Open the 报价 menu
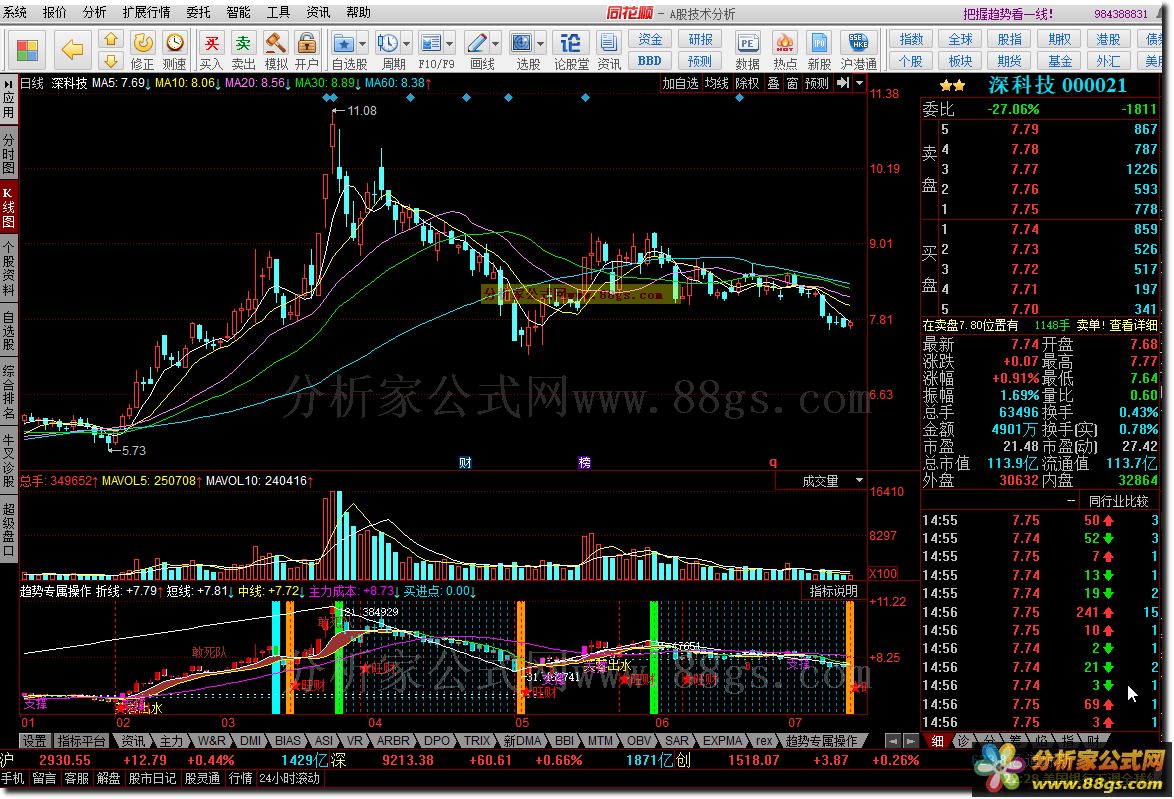The width and height of the screenshot is (1174, 799). tap(55, 12)
